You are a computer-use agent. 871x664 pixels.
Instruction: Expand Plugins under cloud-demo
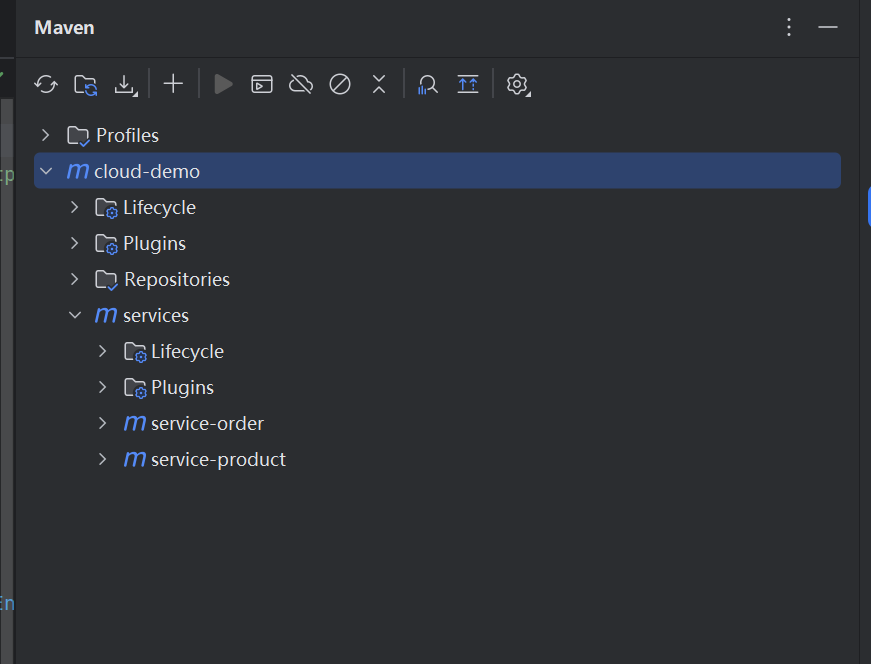tap(74, 243)
